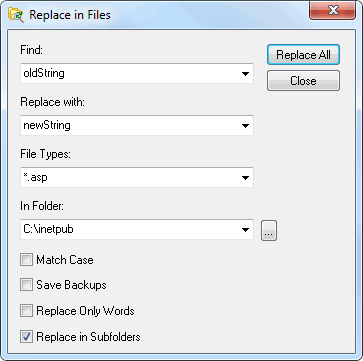The width and height of the screenshot is (363, 361).
Task: Place cursor in the C:\inetpub folder field
Action: coord(137,229)
